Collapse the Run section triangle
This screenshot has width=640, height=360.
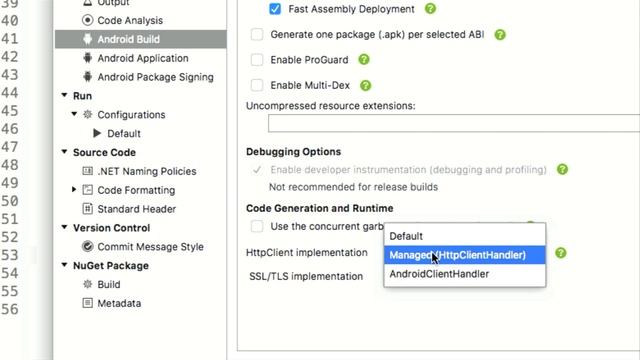click(x=64, y=95)
